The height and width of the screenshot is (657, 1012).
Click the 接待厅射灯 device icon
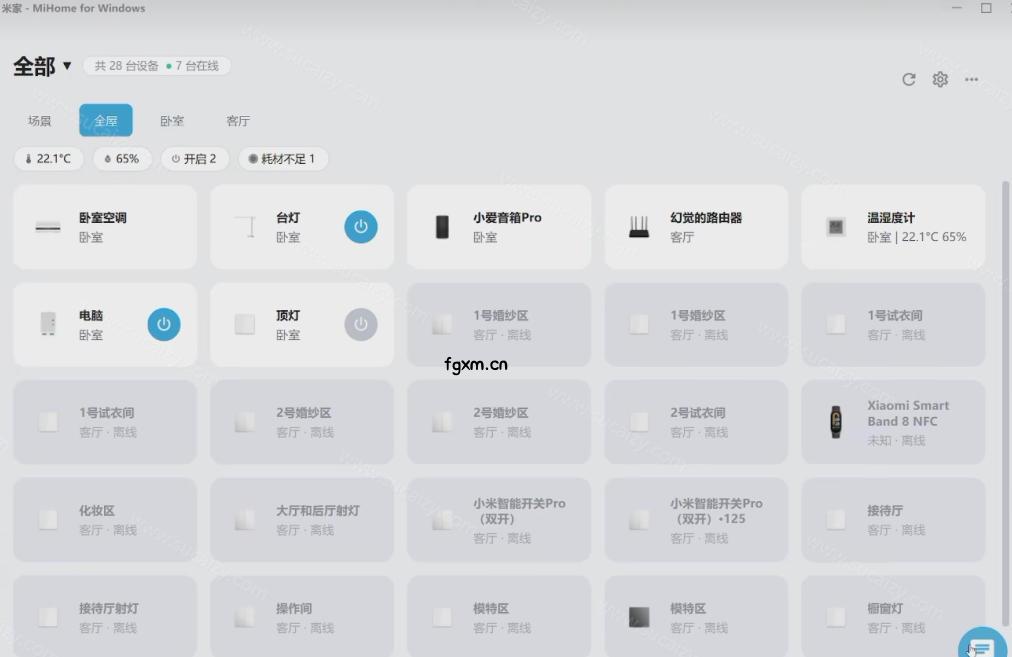(48, 617)
